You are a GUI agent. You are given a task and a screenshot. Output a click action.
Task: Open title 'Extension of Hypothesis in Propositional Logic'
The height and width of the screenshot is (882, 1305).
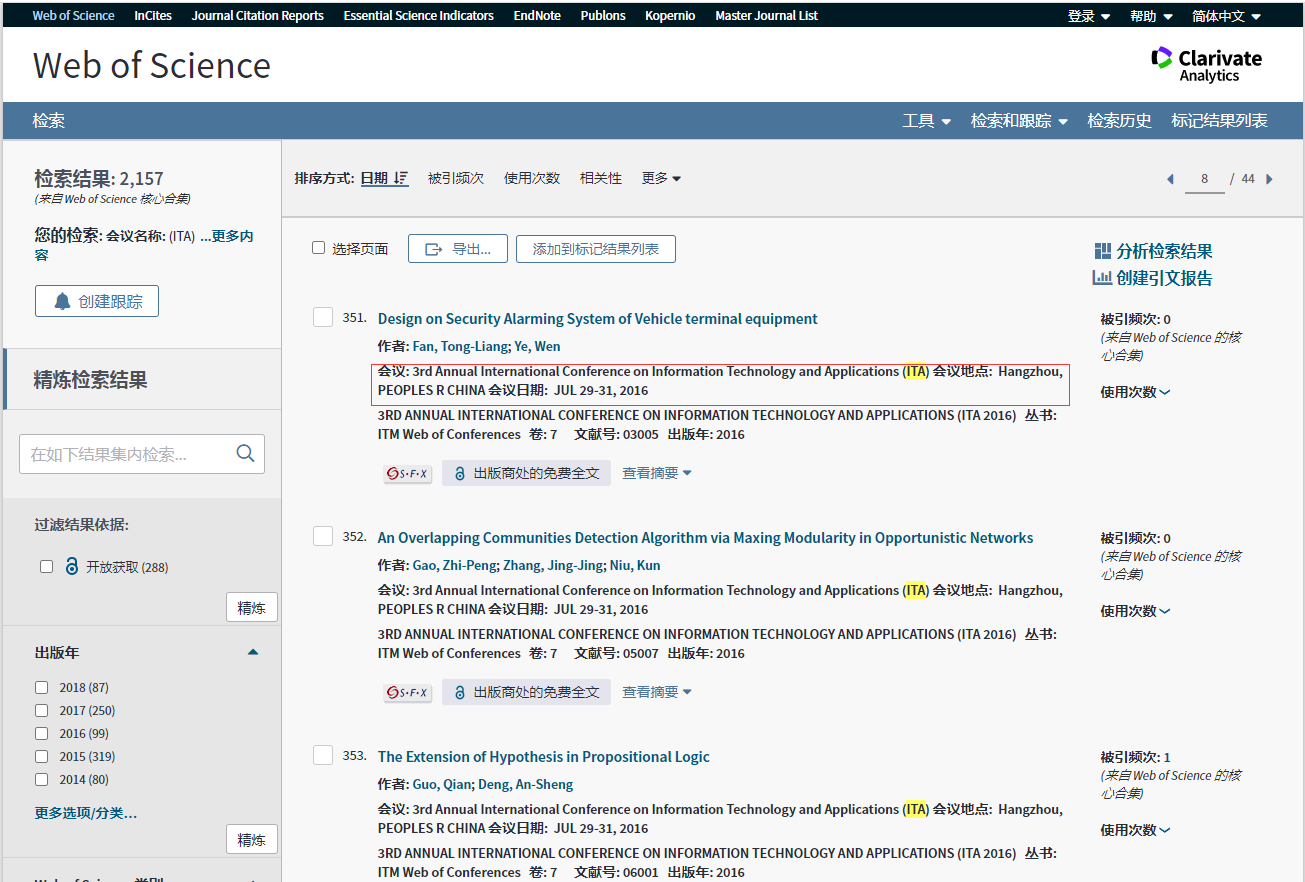point(543,757)
